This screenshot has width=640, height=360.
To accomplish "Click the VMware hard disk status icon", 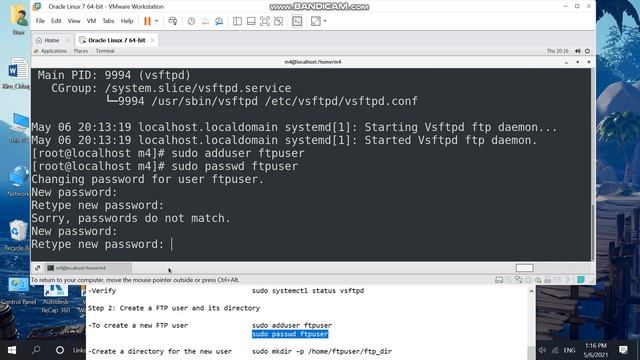I will pos(499,280).
